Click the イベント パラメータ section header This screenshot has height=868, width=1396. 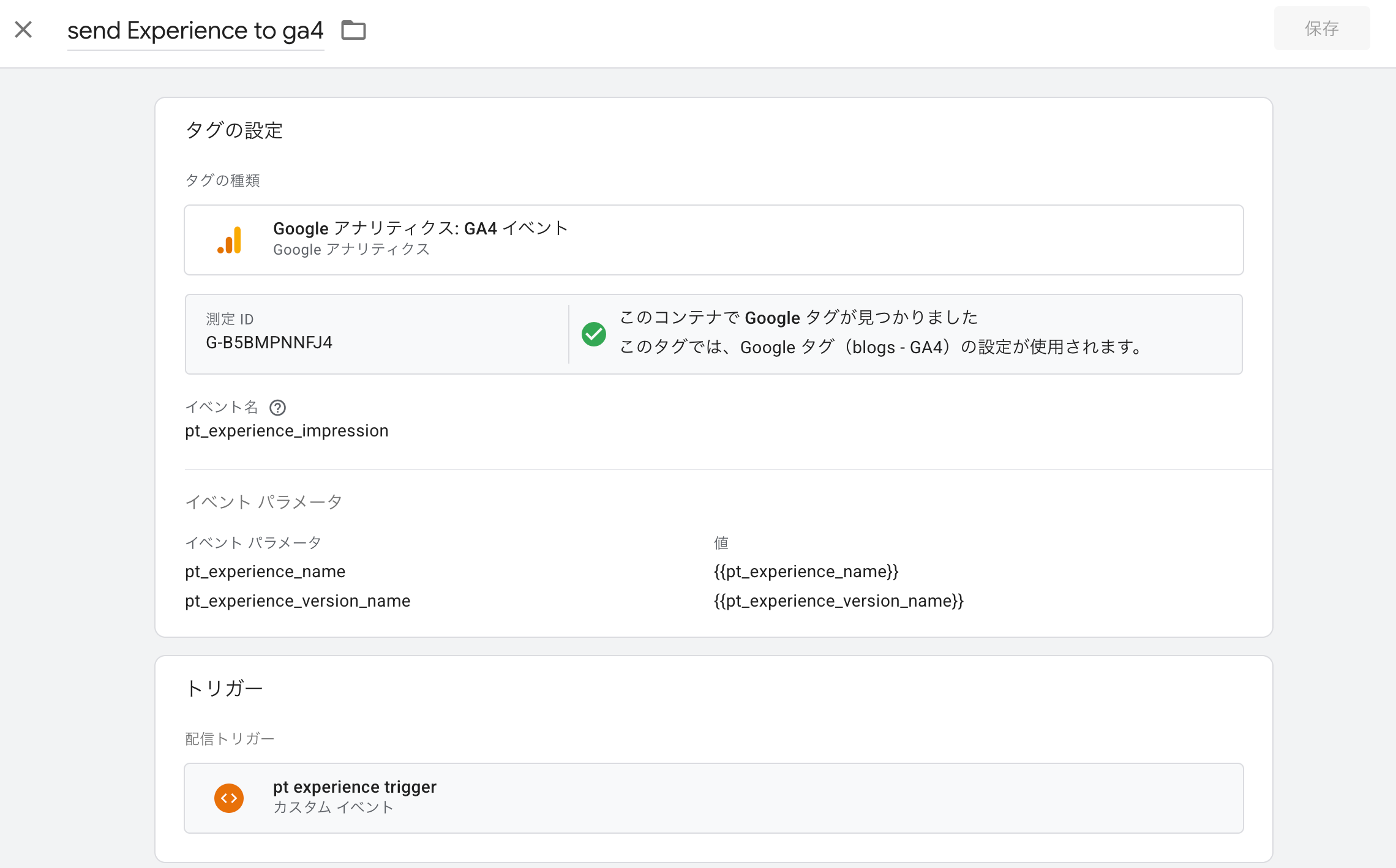tap(263, 502)
